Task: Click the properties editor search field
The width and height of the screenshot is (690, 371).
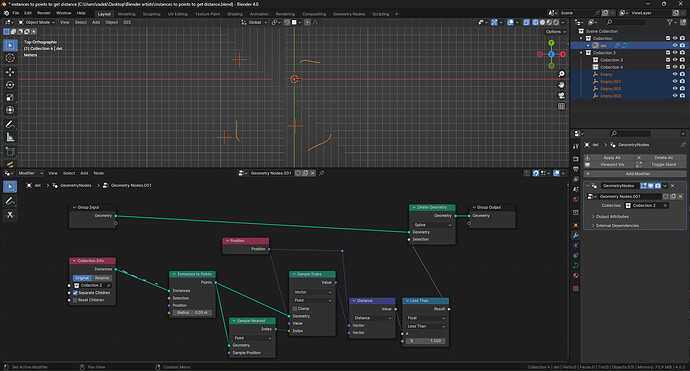Action: pos(630,133)
